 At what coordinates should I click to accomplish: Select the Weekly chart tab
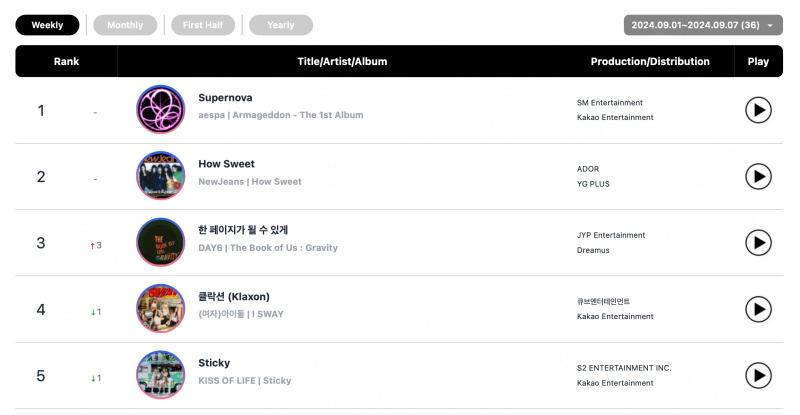(x=47, y=25)
